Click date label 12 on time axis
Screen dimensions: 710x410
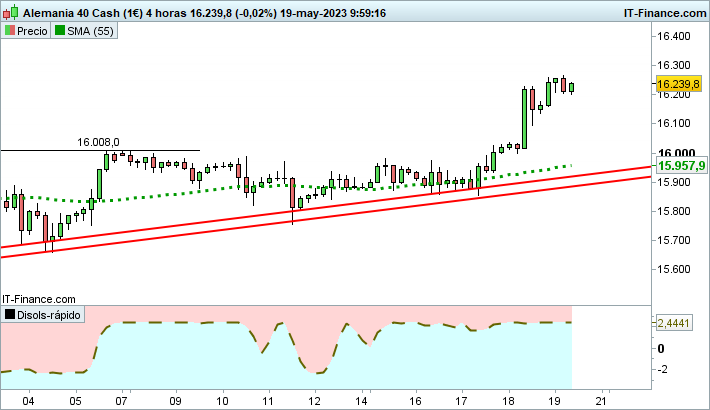tap(315, 401)
